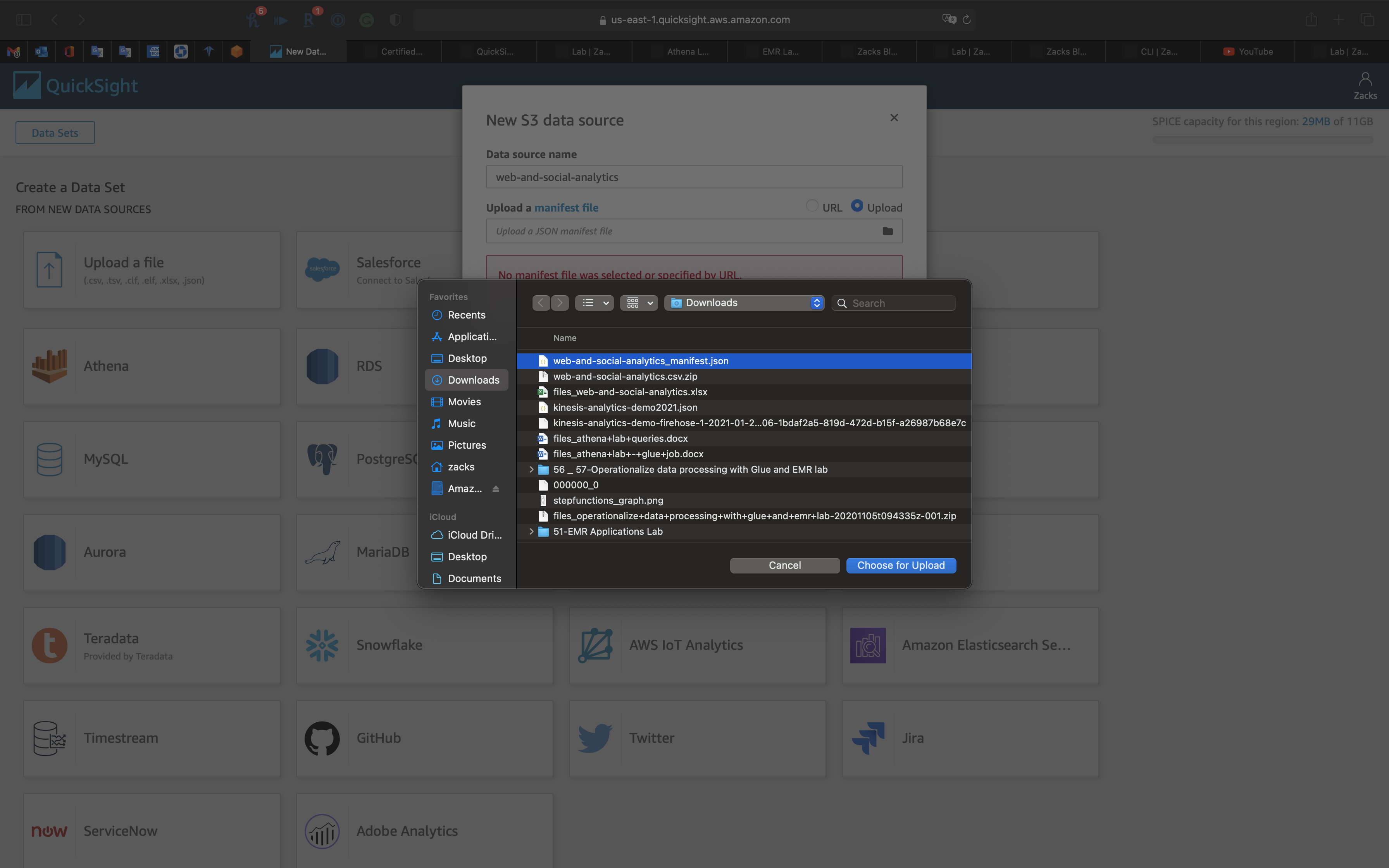Click the GitHub data source icon

pyautogui.click(x=322, y=738)
